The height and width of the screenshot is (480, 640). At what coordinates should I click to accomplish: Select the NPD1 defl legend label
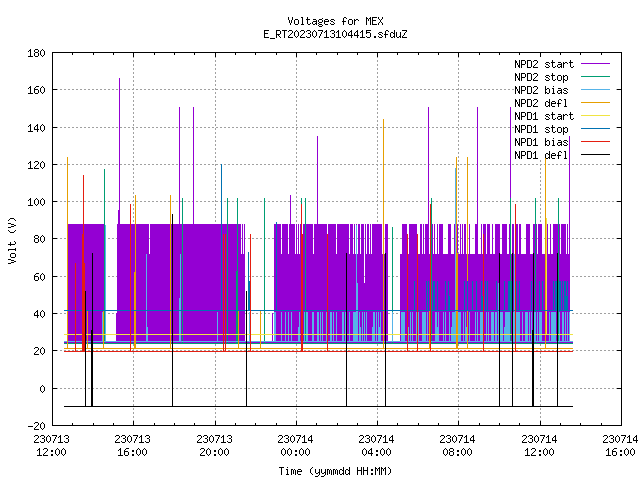point(541,155)
